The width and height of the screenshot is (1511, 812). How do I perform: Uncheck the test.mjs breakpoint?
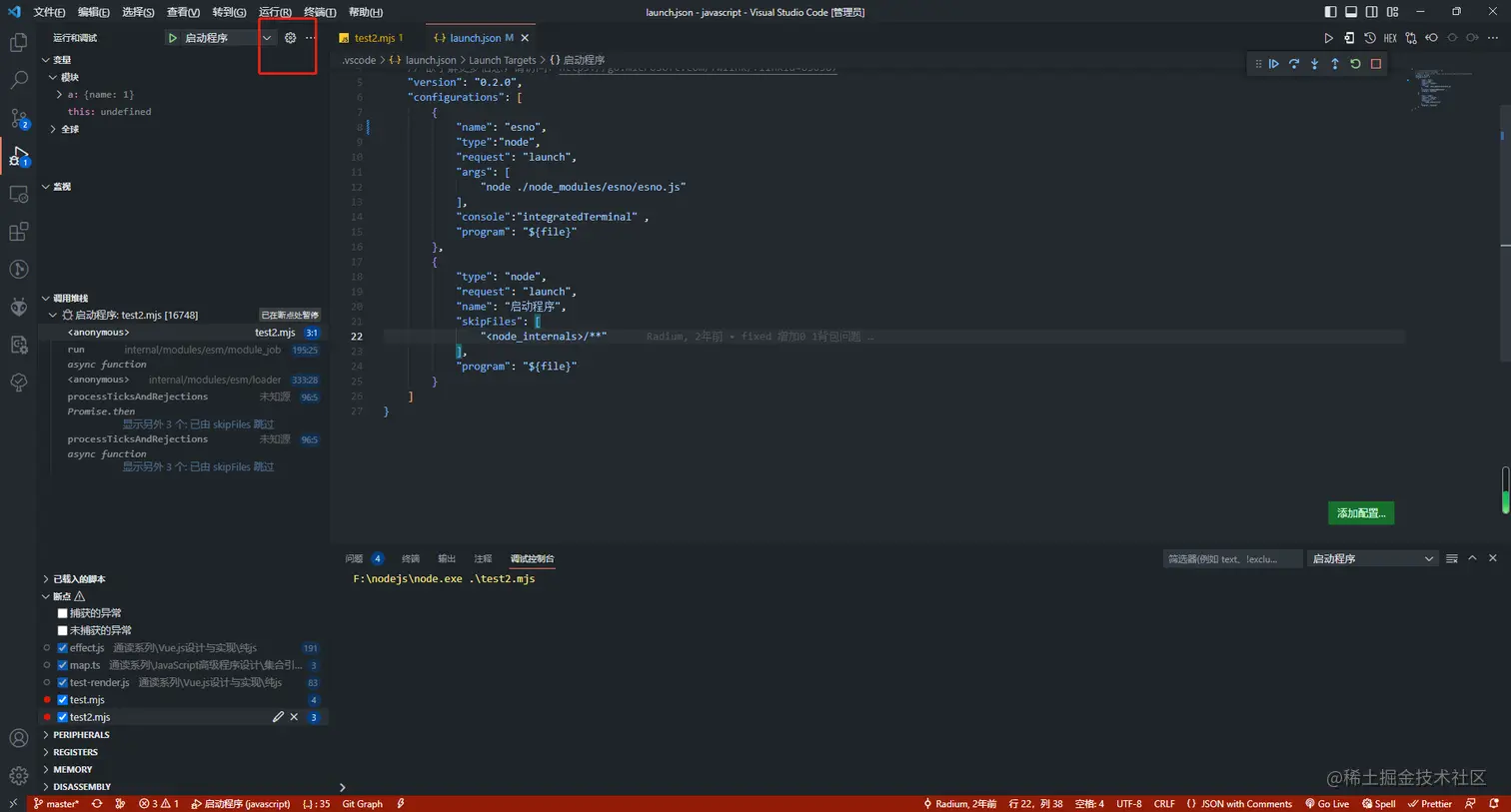pos(63,700)
